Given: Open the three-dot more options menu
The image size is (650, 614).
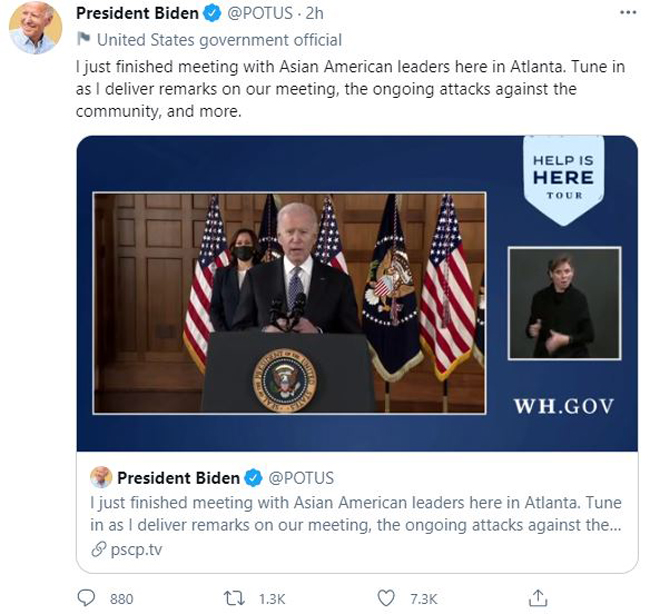Looking at the screenshot, I should [x=628, y=13].
